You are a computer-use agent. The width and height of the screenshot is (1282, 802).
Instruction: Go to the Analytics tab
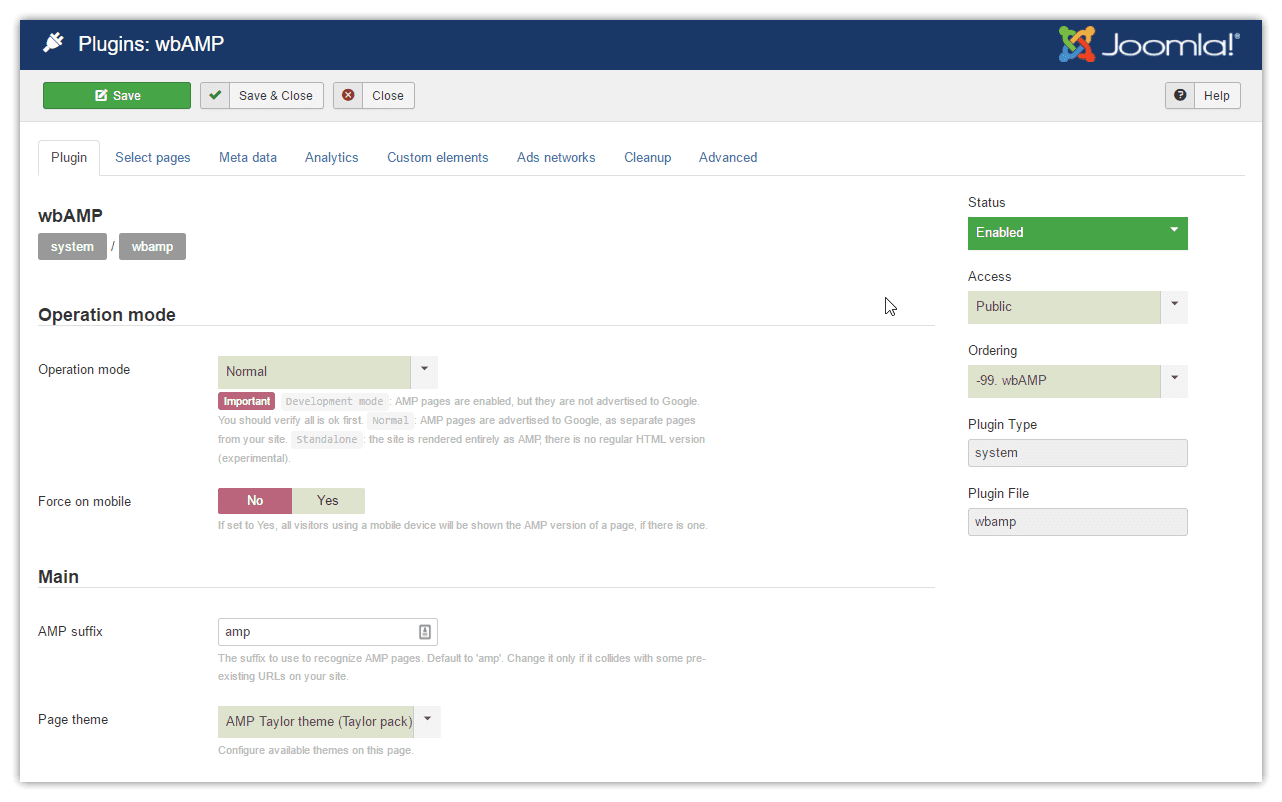tap(332, 158)
